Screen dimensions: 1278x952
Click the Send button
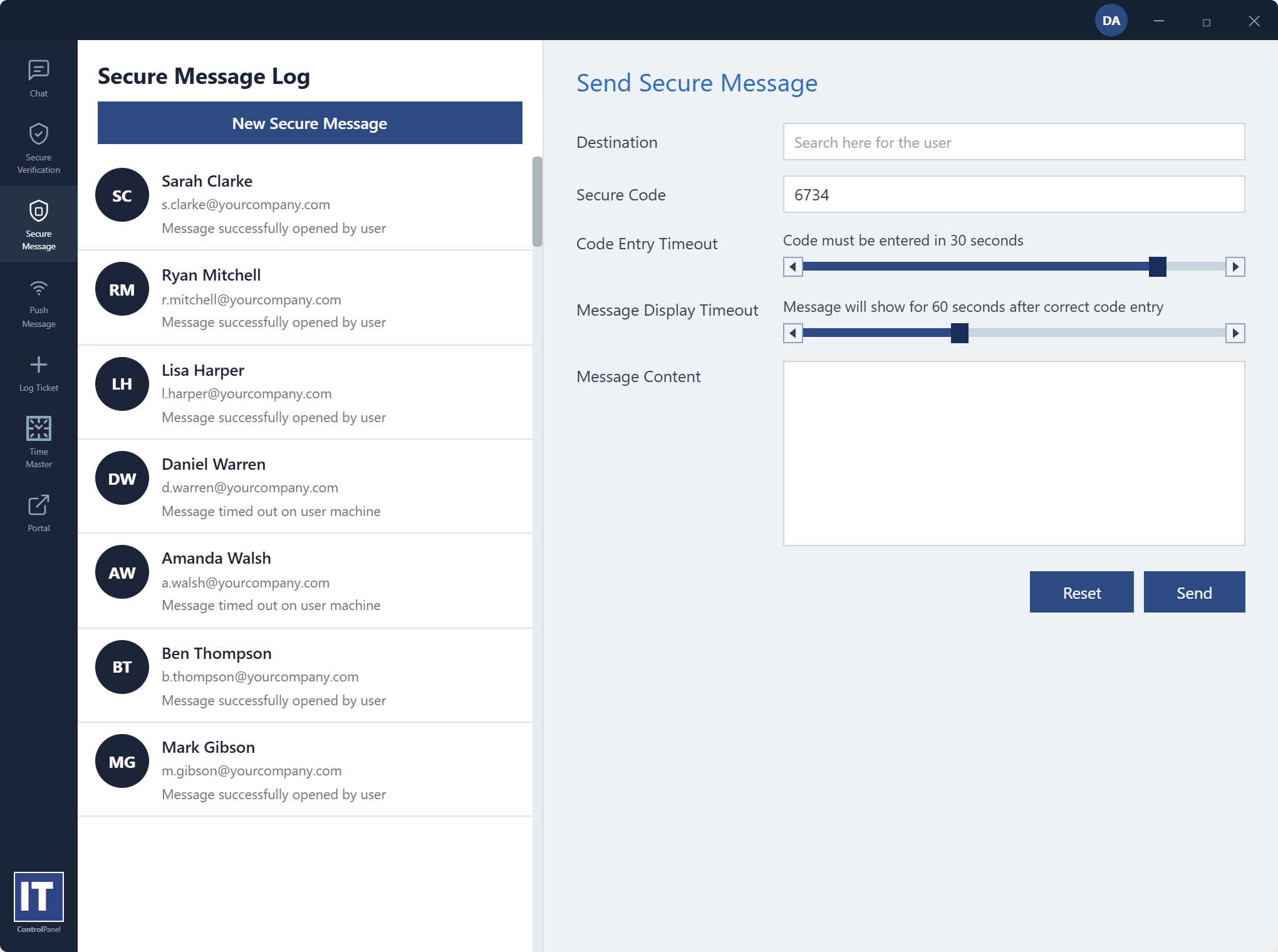point(1194,592)
